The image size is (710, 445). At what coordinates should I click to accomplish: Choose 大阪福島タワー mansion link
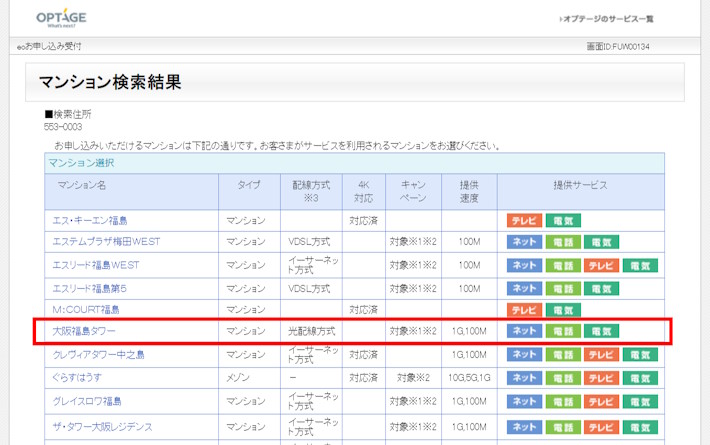click(x=84, y=331)
